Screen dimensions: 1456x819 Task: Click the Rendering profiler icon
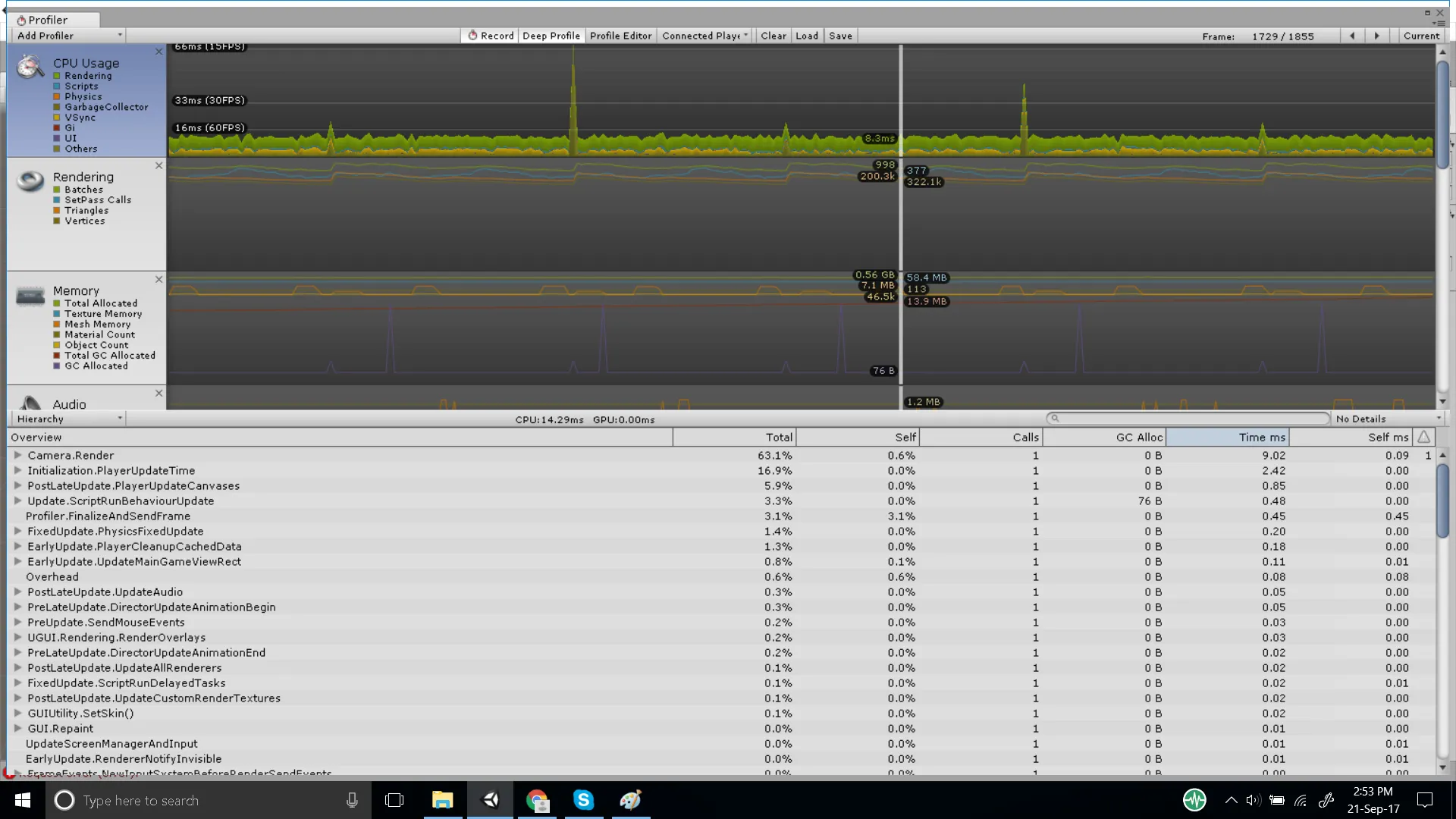click(x=30, y=181)
